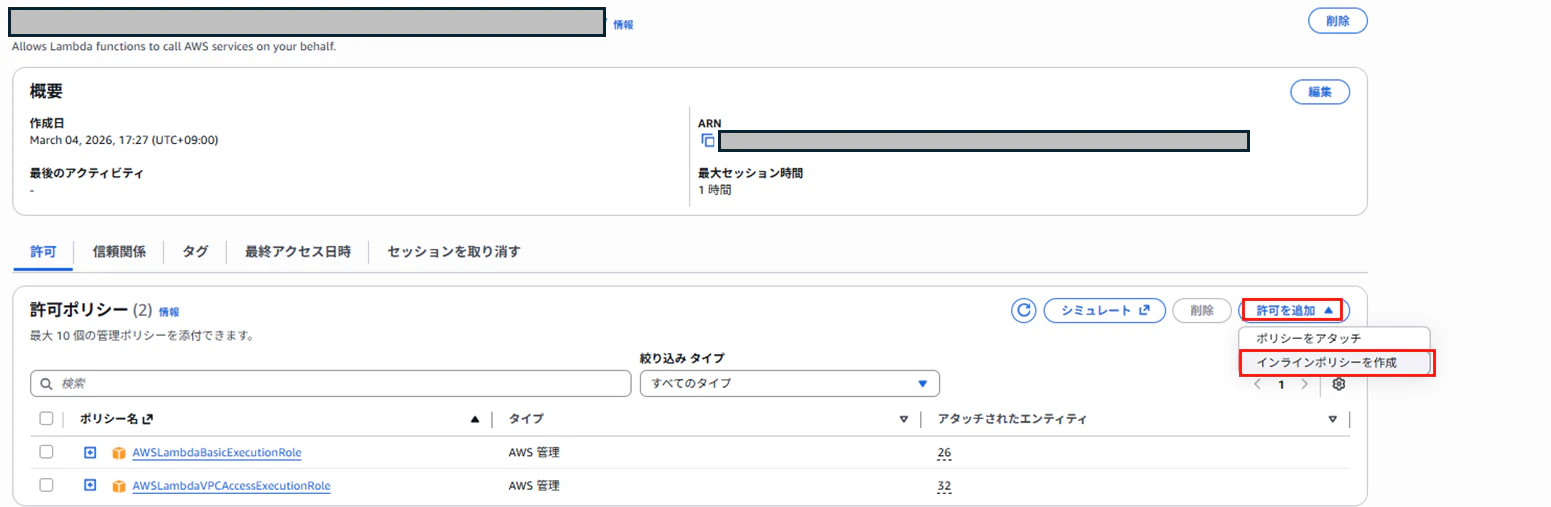
Task: Open the 許可を追加 dropdown button
Action: click(1294, 310)
